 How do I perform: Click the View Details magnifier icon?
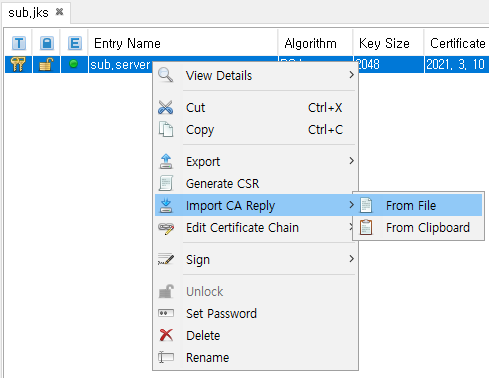(x=165, y=75)
